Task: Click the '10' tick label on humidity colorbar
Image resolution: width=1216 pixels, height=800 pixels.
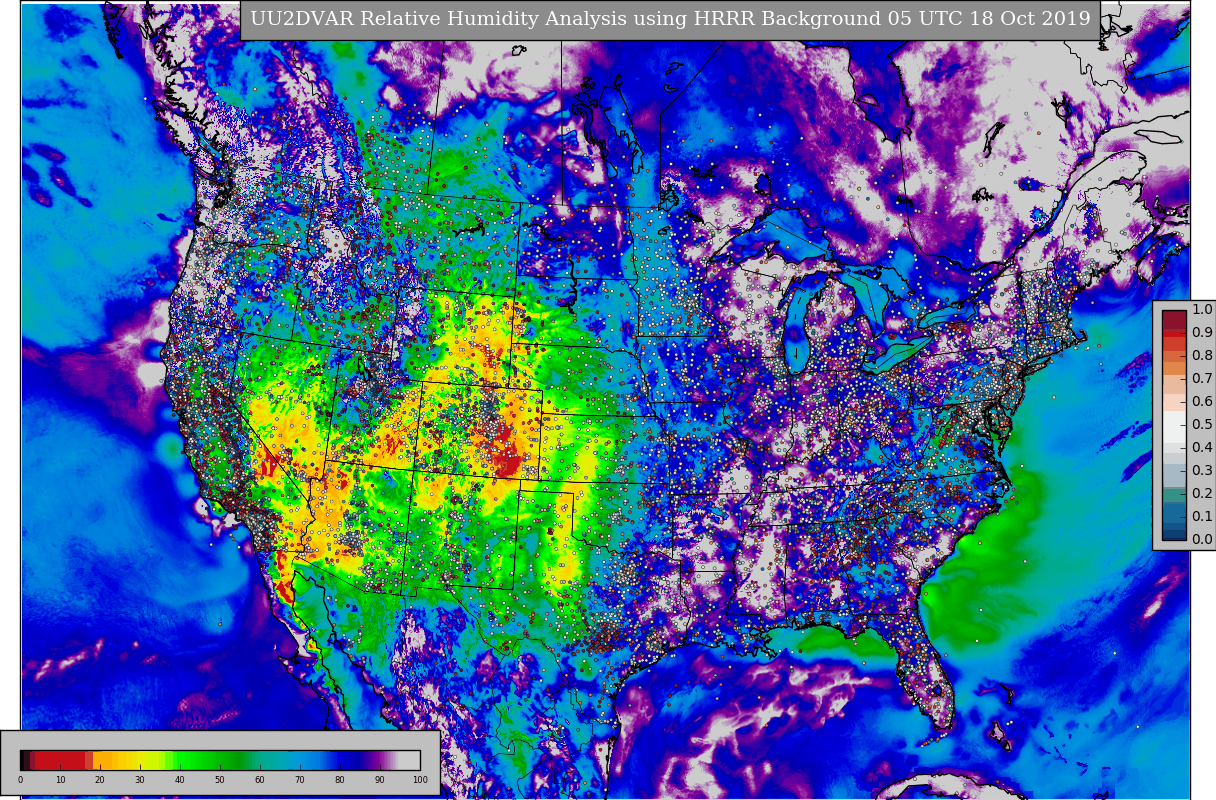Action: pos(60,780)
